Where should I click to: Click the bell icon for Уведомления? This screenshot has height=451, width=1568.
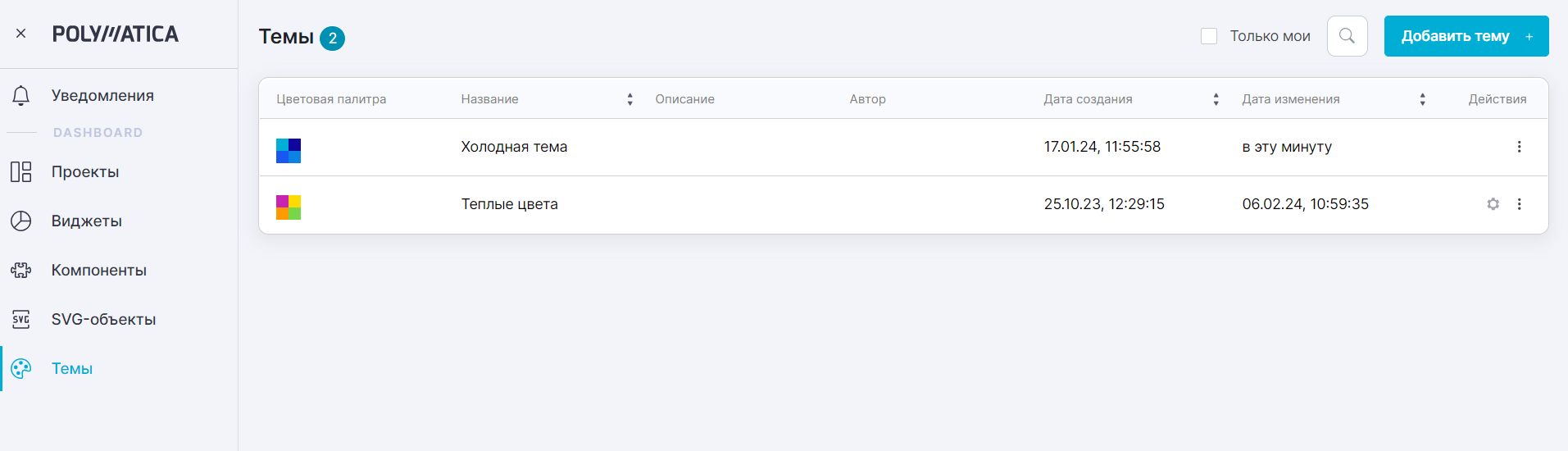(21, 96)
